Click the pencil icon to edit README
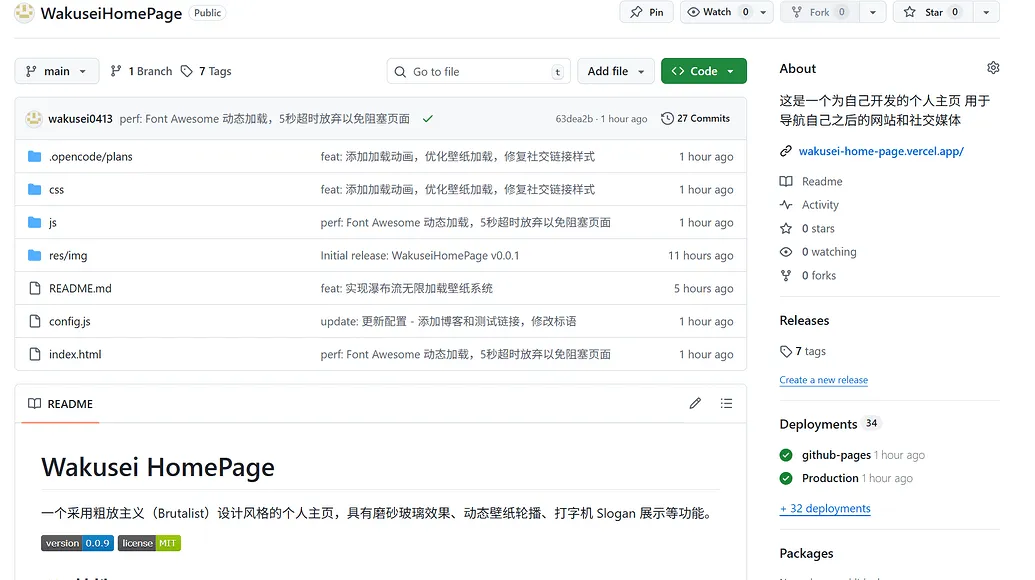The height and width of the screenshot is (580, 1035). pyautogui.click(x=695, y=403)
